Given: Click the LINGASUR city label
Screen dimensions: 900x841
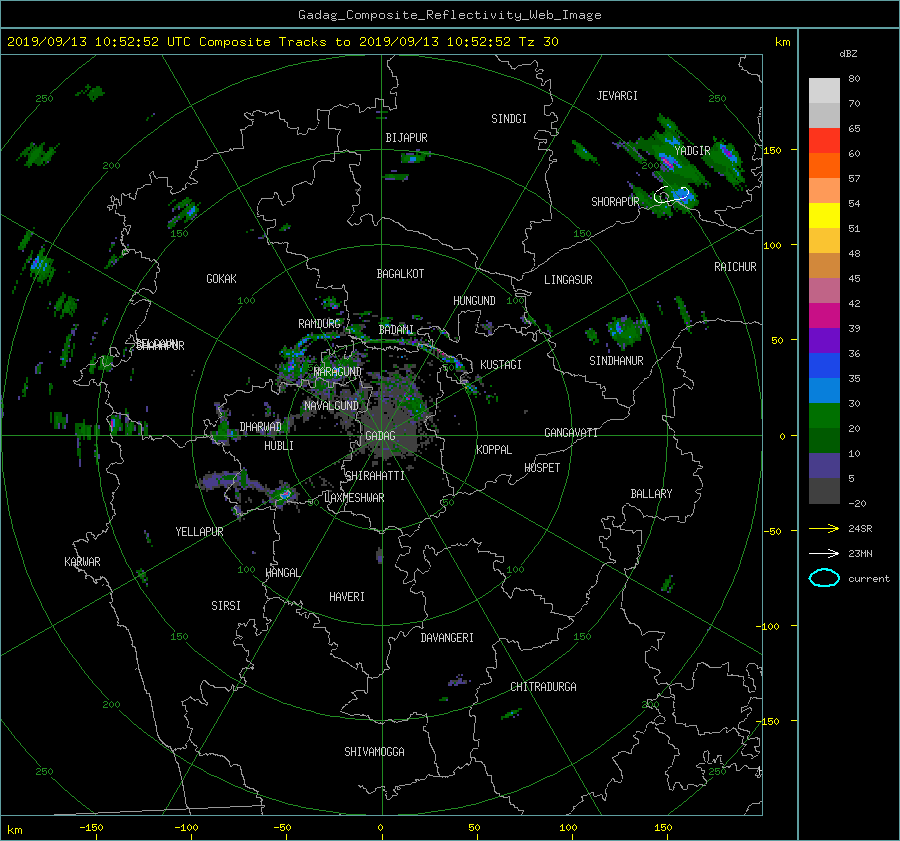Looking at the screenshot, I should pos(568,280).
